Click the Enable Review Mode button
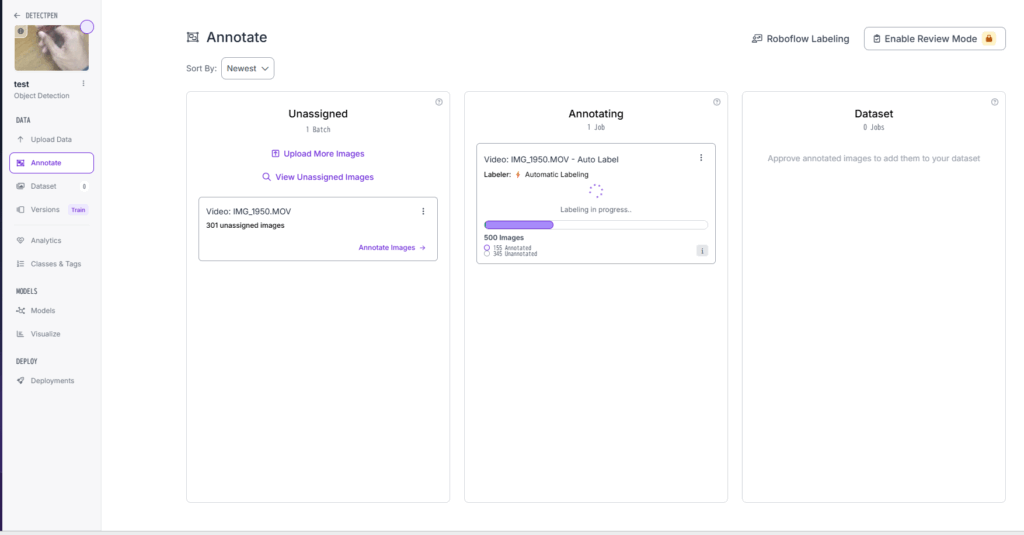This screenshot has height=535, width=1024. (934, 39)
